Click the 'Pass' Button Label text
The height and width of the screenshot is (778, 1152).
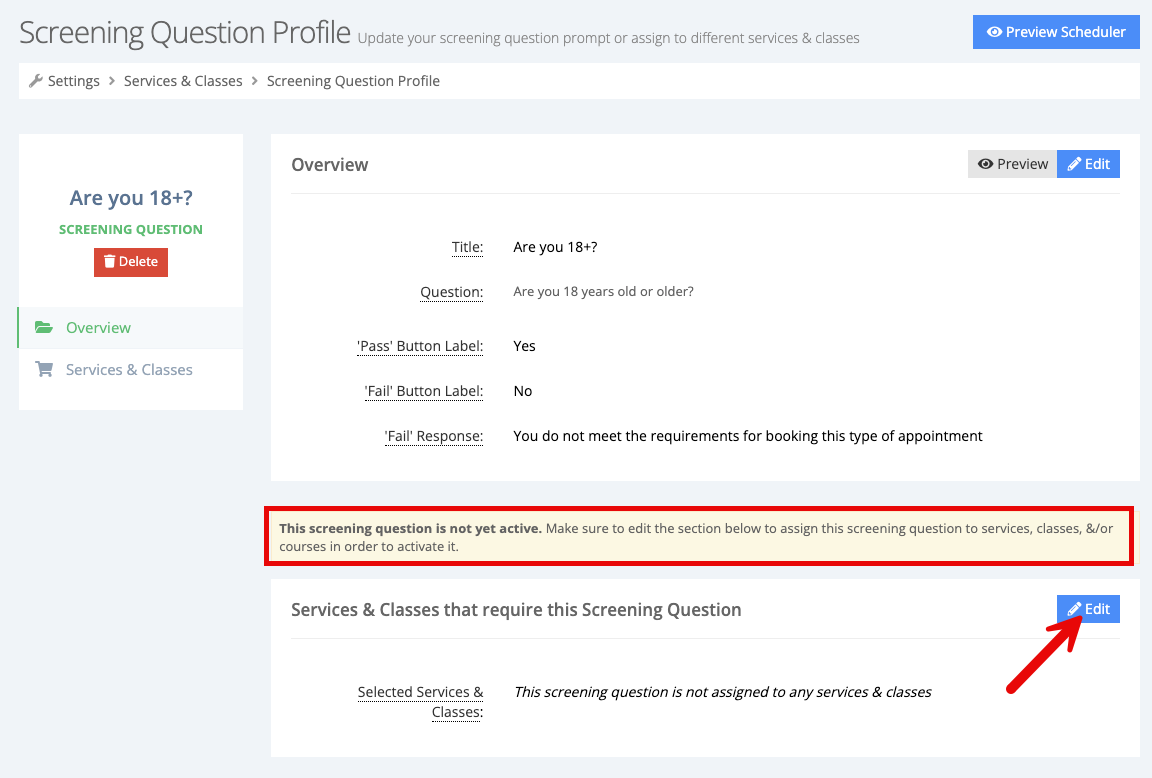420,346
